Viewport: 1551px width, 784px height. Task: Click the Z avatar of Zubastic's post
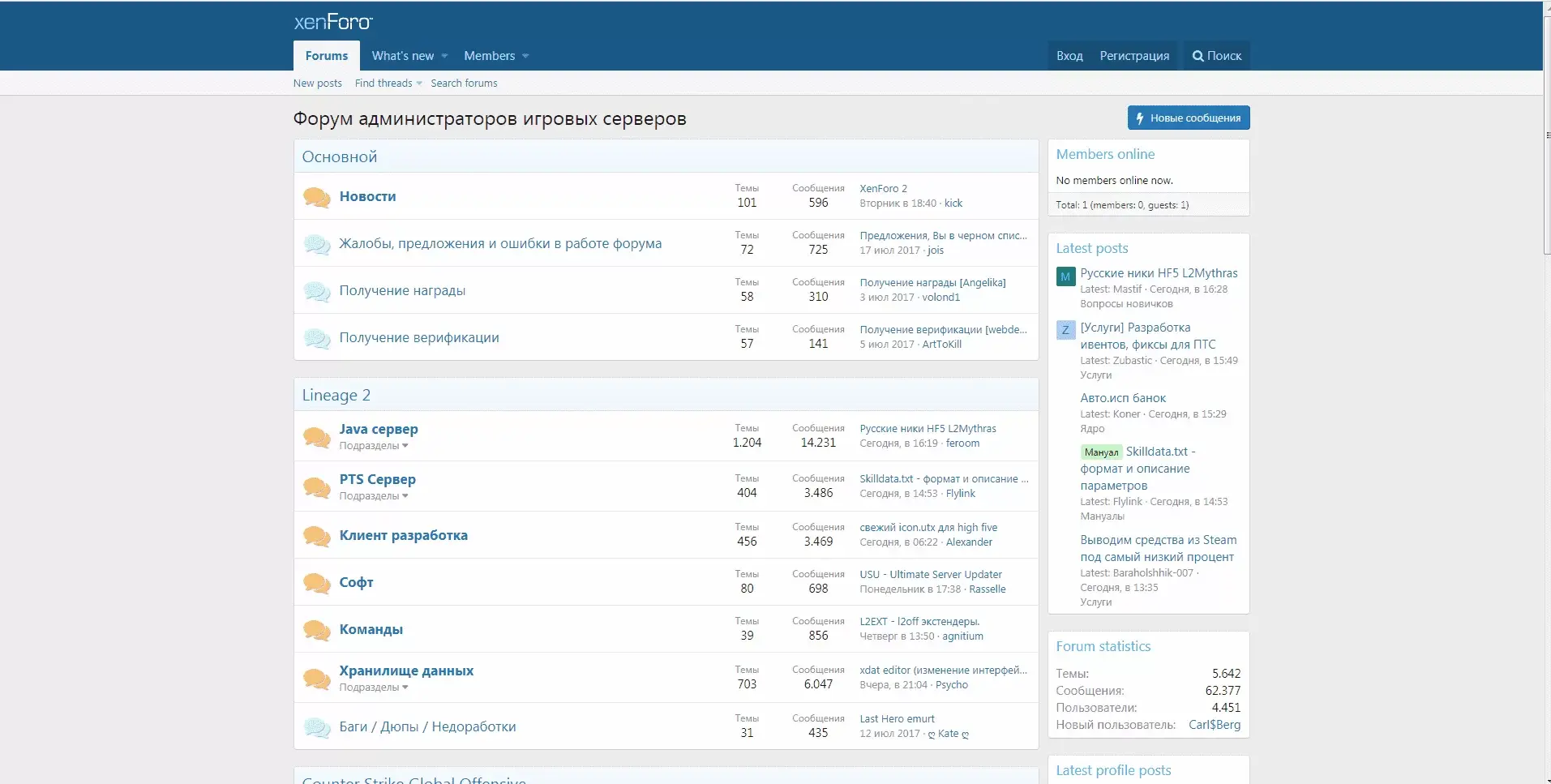(1065, 330)
